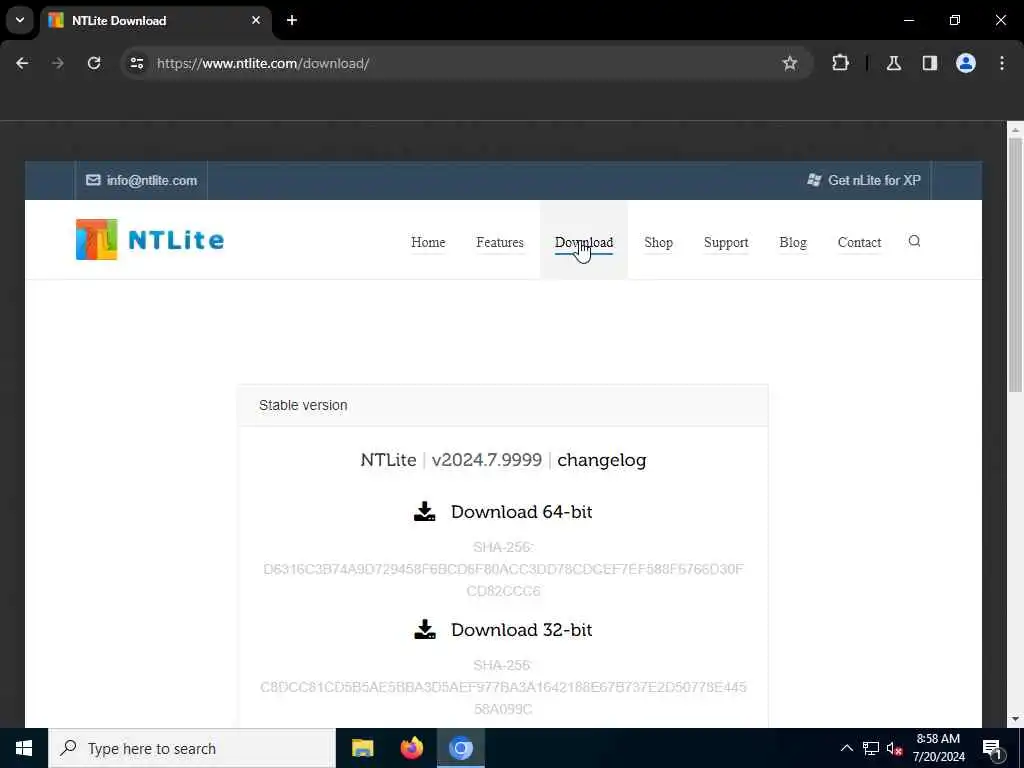
Task: Open site information icon in address bar
Action: [136, 63]
